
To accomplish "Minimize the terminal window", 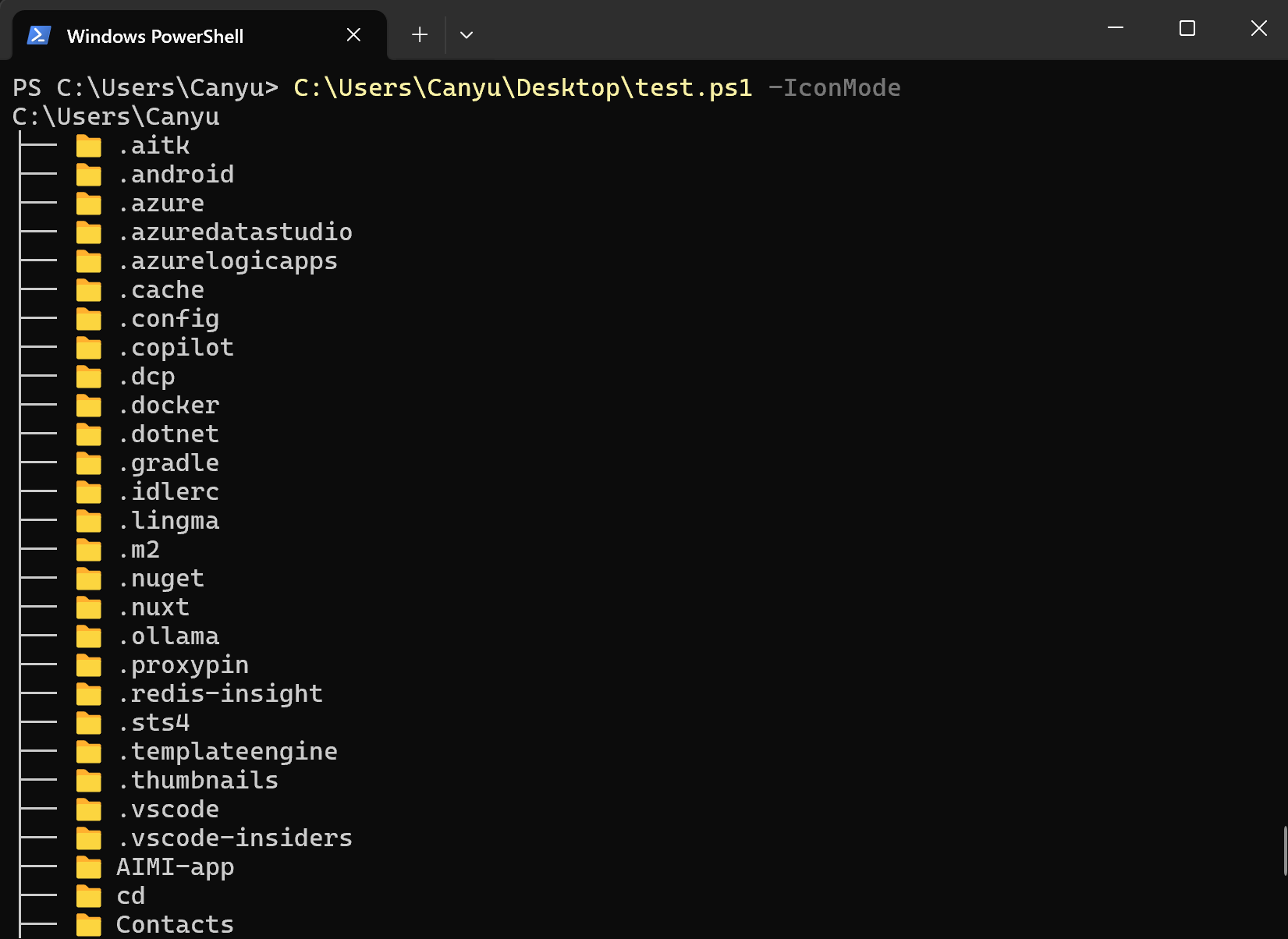I will click(1116, 28).
